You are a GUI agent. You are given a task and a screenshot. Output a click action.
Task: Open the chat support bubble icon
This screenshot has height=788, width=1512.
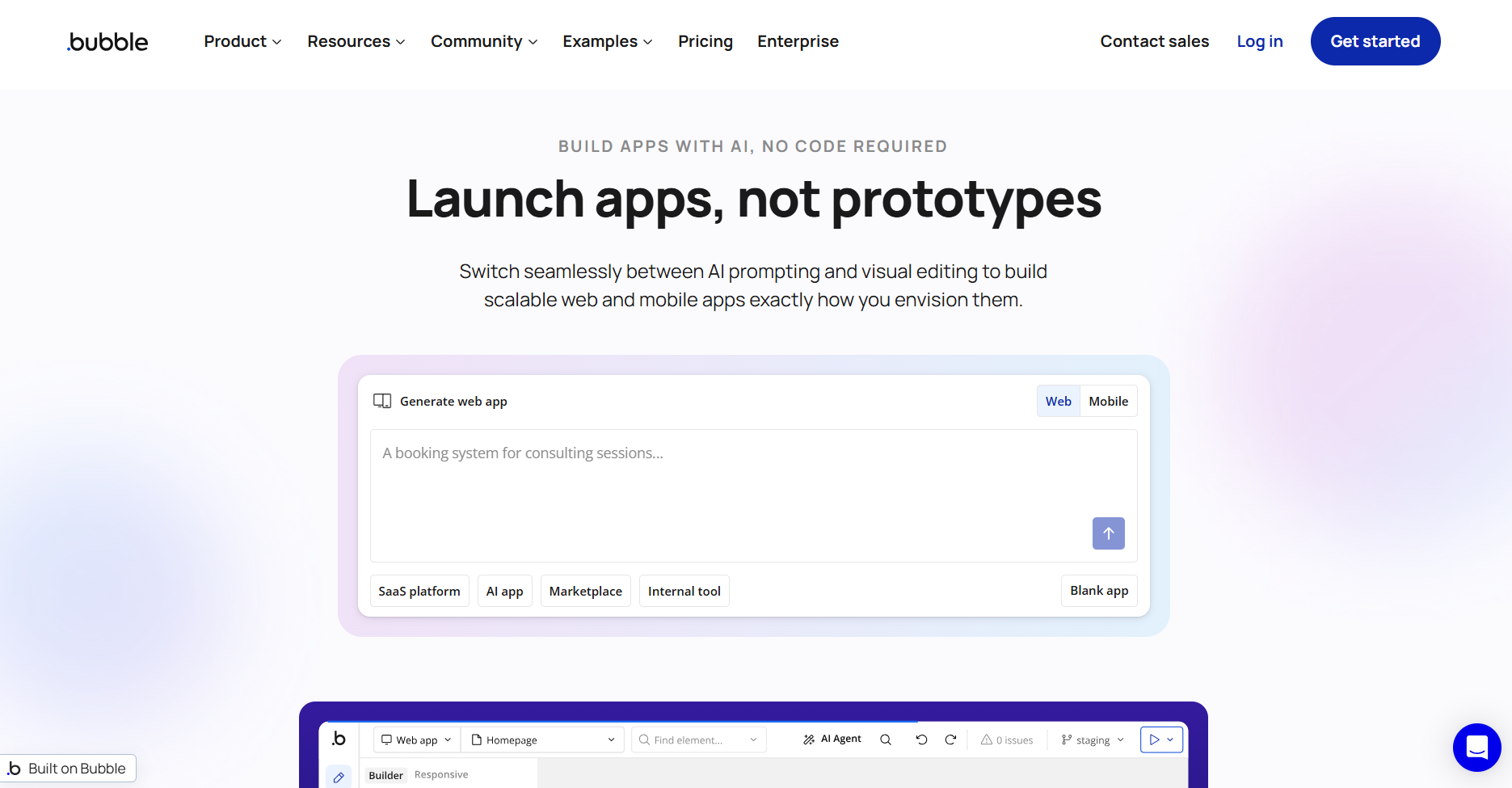point(1476,748)
